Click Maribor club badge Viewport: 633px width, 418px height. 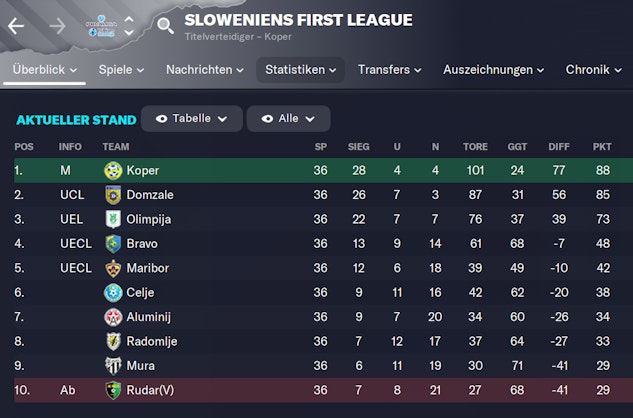click(x=113, y=268)
